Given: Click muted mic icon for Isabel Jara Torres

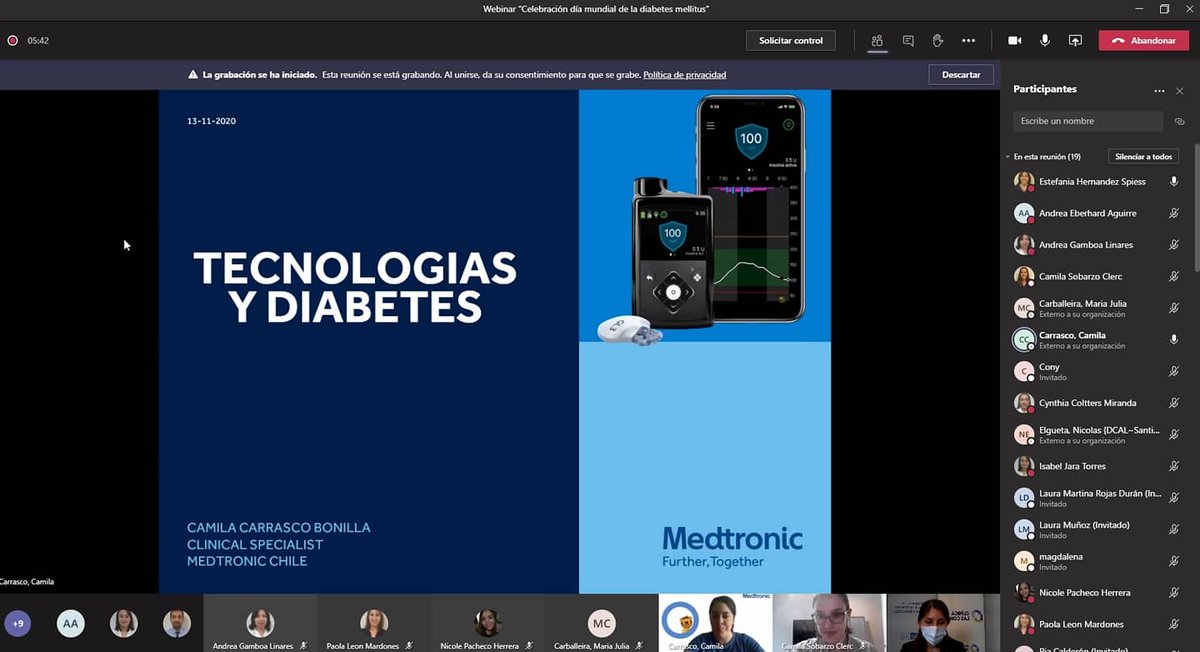Looking at the screenshot, I should click(1174, 466).
